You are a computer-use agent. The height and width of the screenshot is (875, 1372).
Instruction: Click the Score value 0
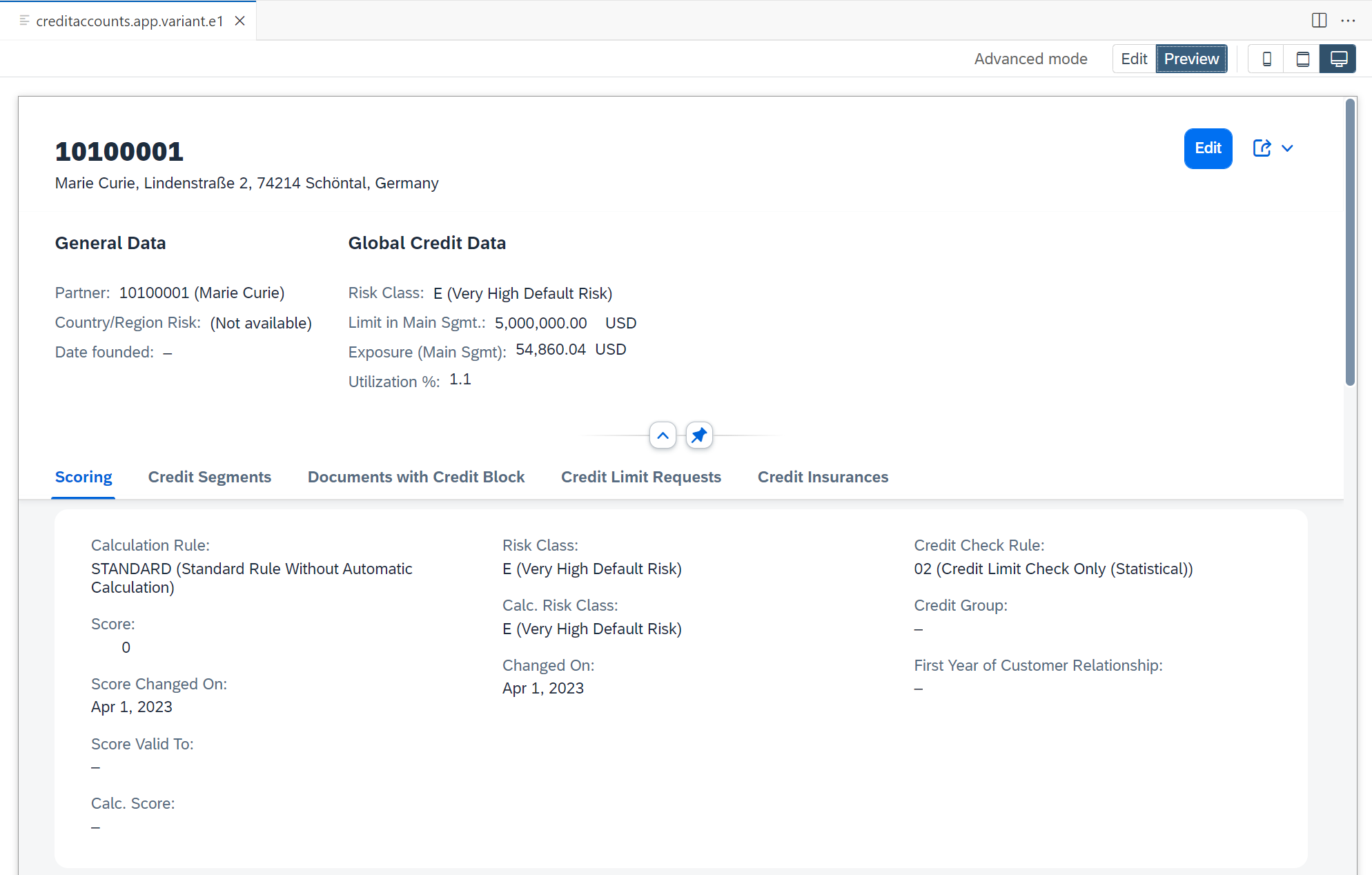[126, 647]
